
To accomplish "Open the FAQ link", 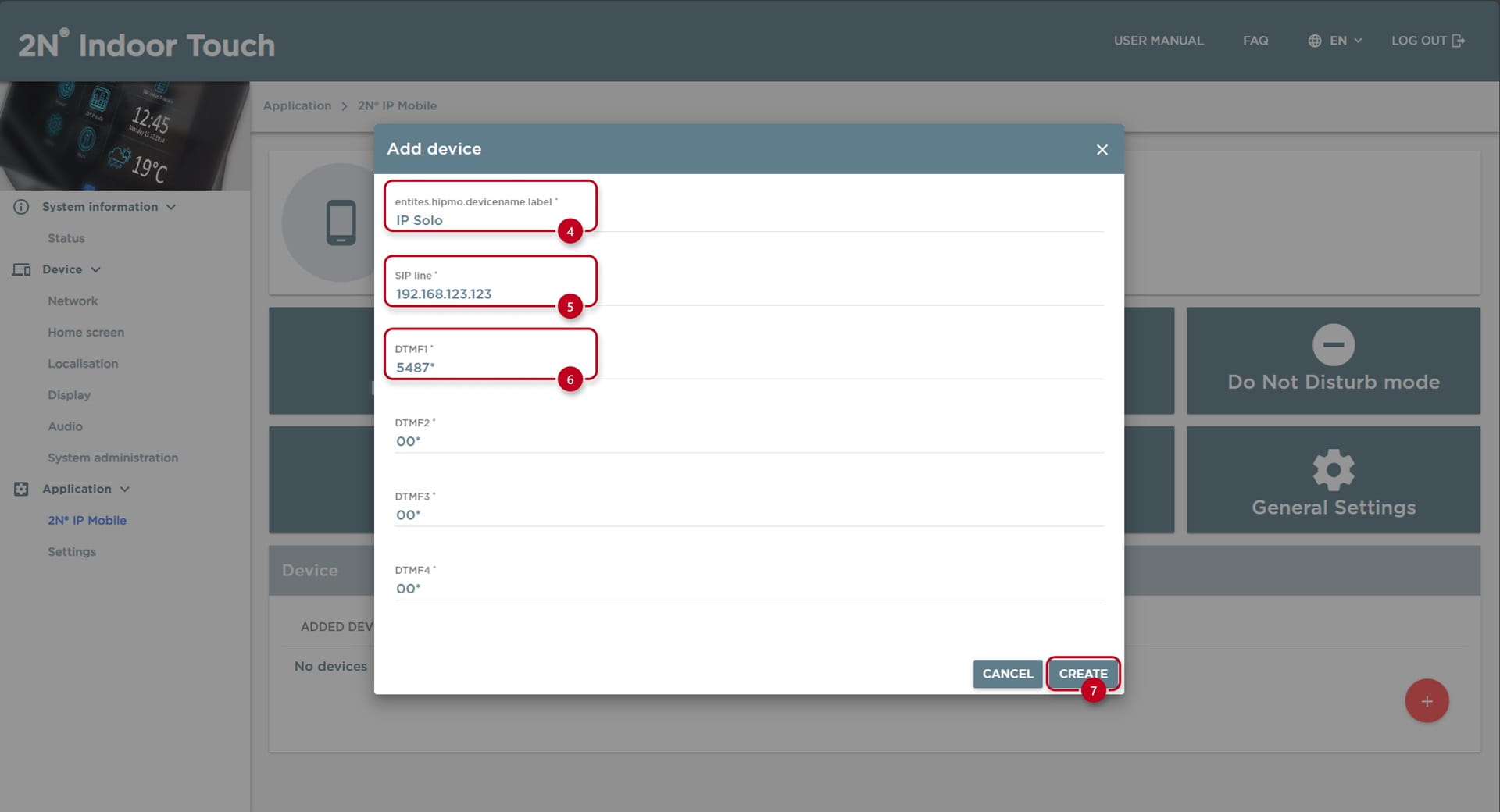I will (1255, 41).
